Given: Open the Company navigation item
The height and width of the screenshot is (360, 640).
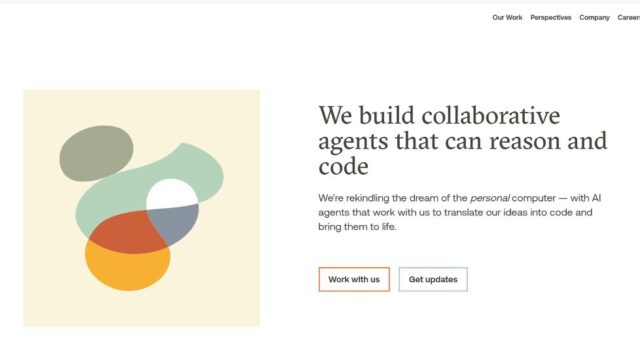Looking at the screenshot, I should [x=594, y=18].
